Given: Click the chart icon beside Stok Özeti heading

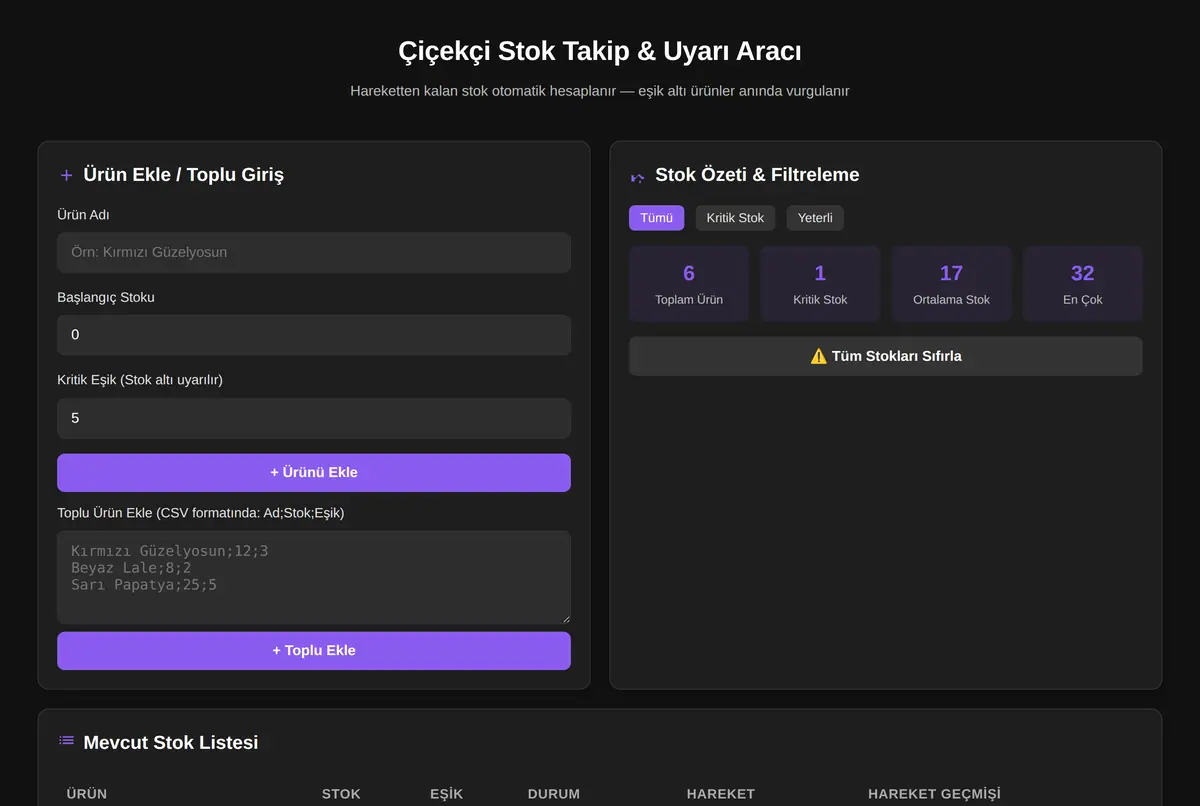Looking at the screenshot, I should (638, 178).
